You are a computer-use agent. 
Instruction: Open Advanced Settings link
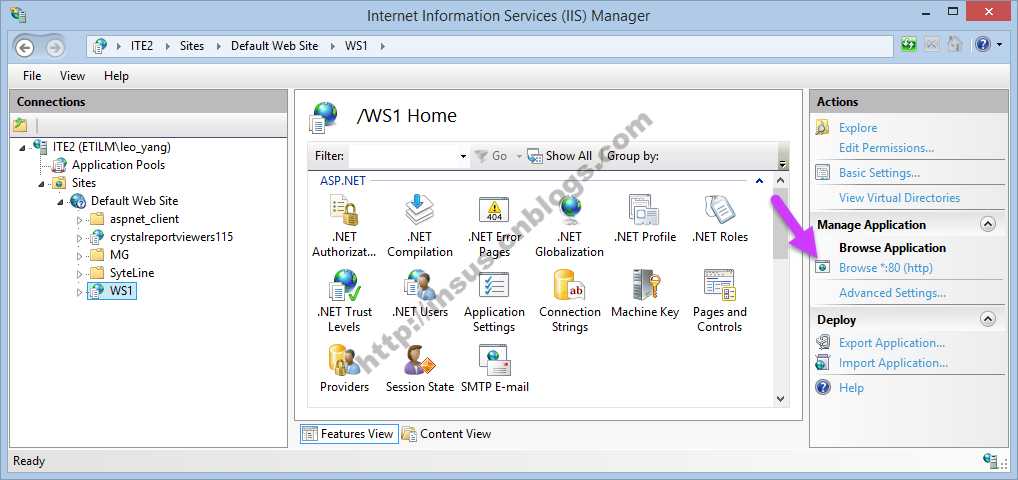pyautogui.click(x=892, y=293)
